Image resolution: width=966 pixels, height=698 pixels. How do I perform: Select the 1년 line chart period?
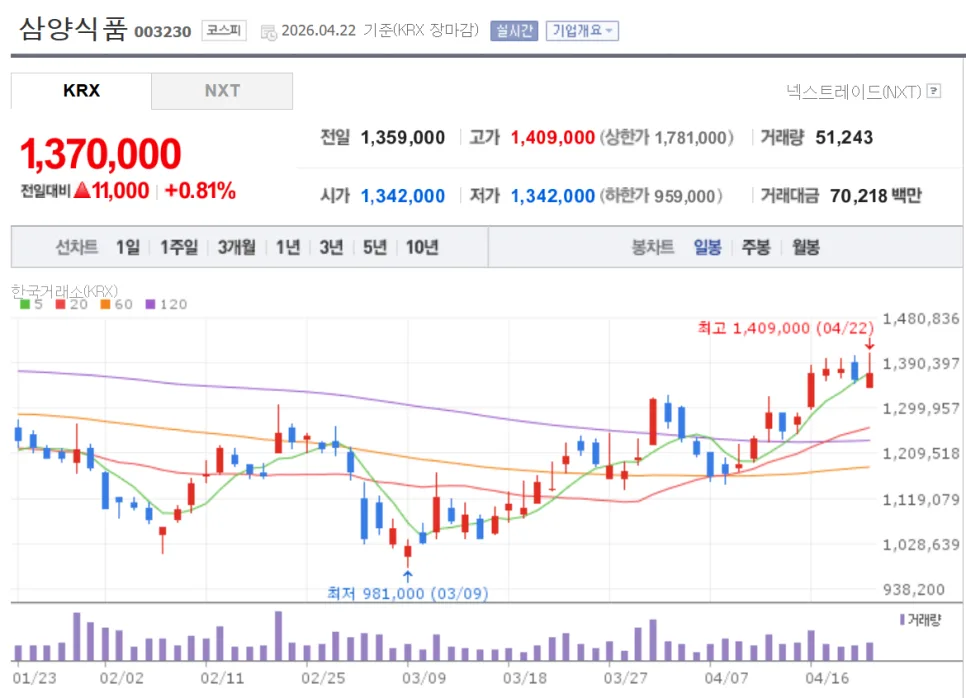pyautogui.click(x=288, y=248)
